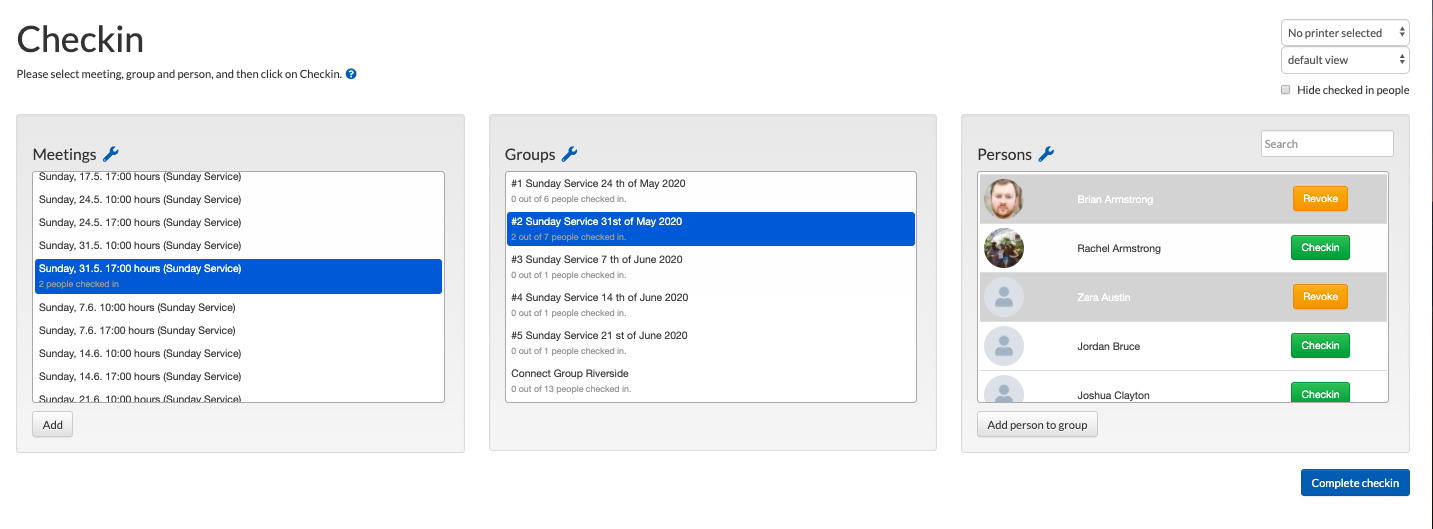Check in Rachel Armstrong

pyautogui.click(x=1320, y=248)
